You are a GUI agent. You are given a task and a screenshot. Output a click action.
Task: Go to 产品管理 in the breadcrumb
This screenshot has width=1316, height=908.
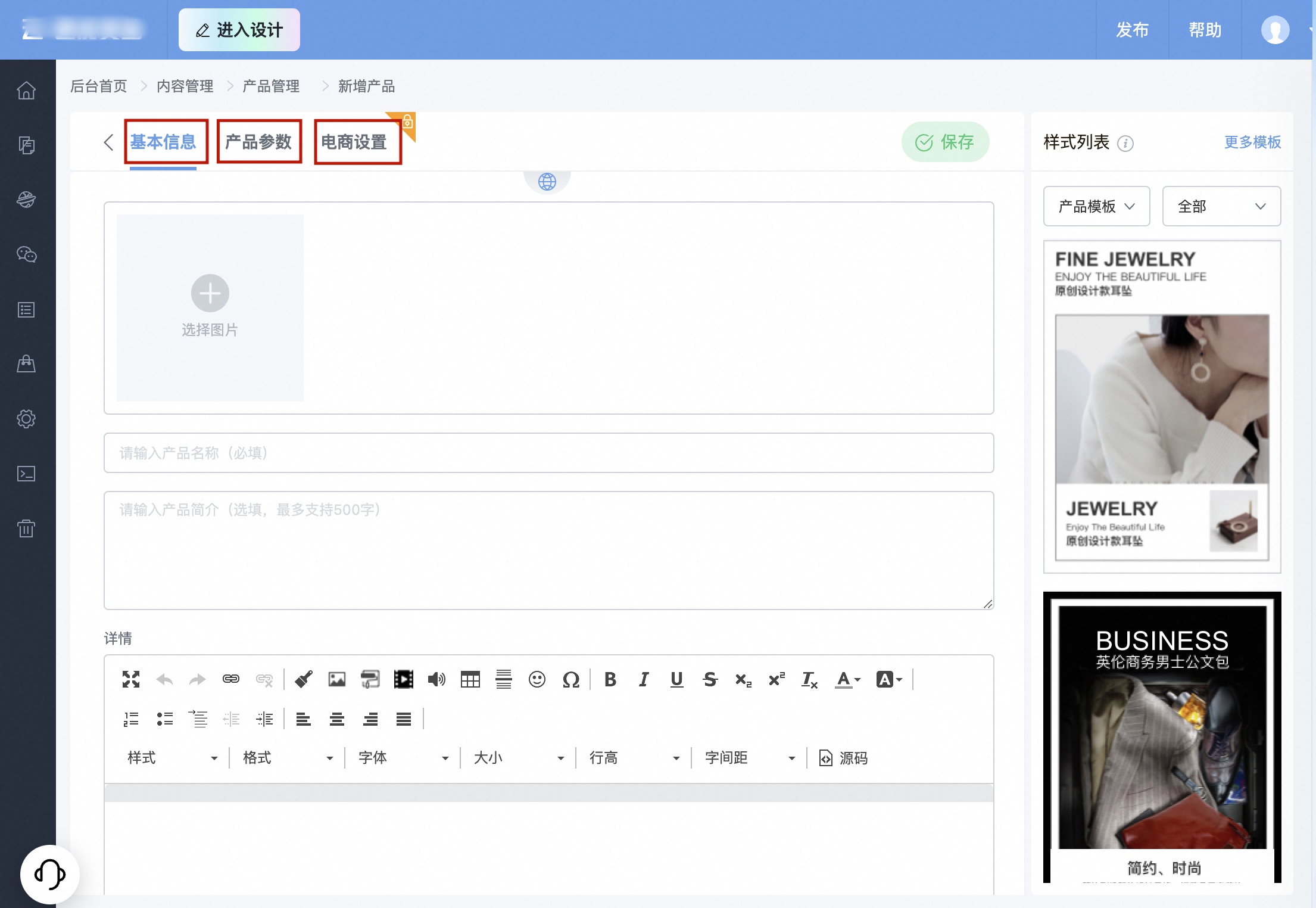tap(271, 86)
